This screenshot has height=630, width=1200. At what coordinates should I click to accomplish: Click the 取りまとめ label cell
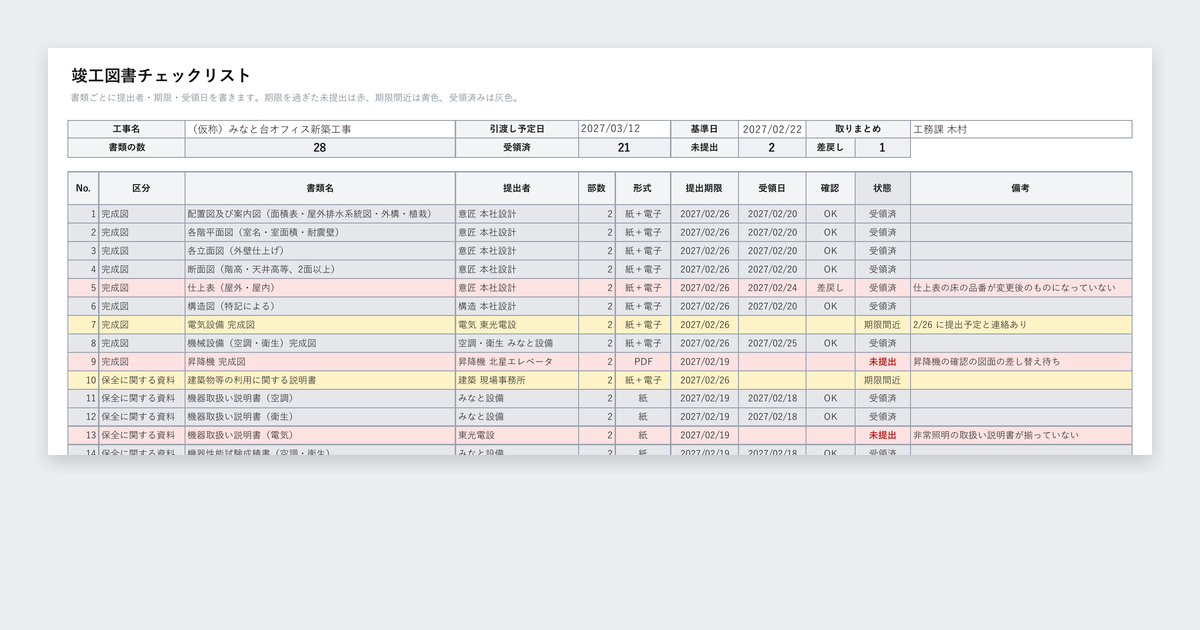(858, 129)
